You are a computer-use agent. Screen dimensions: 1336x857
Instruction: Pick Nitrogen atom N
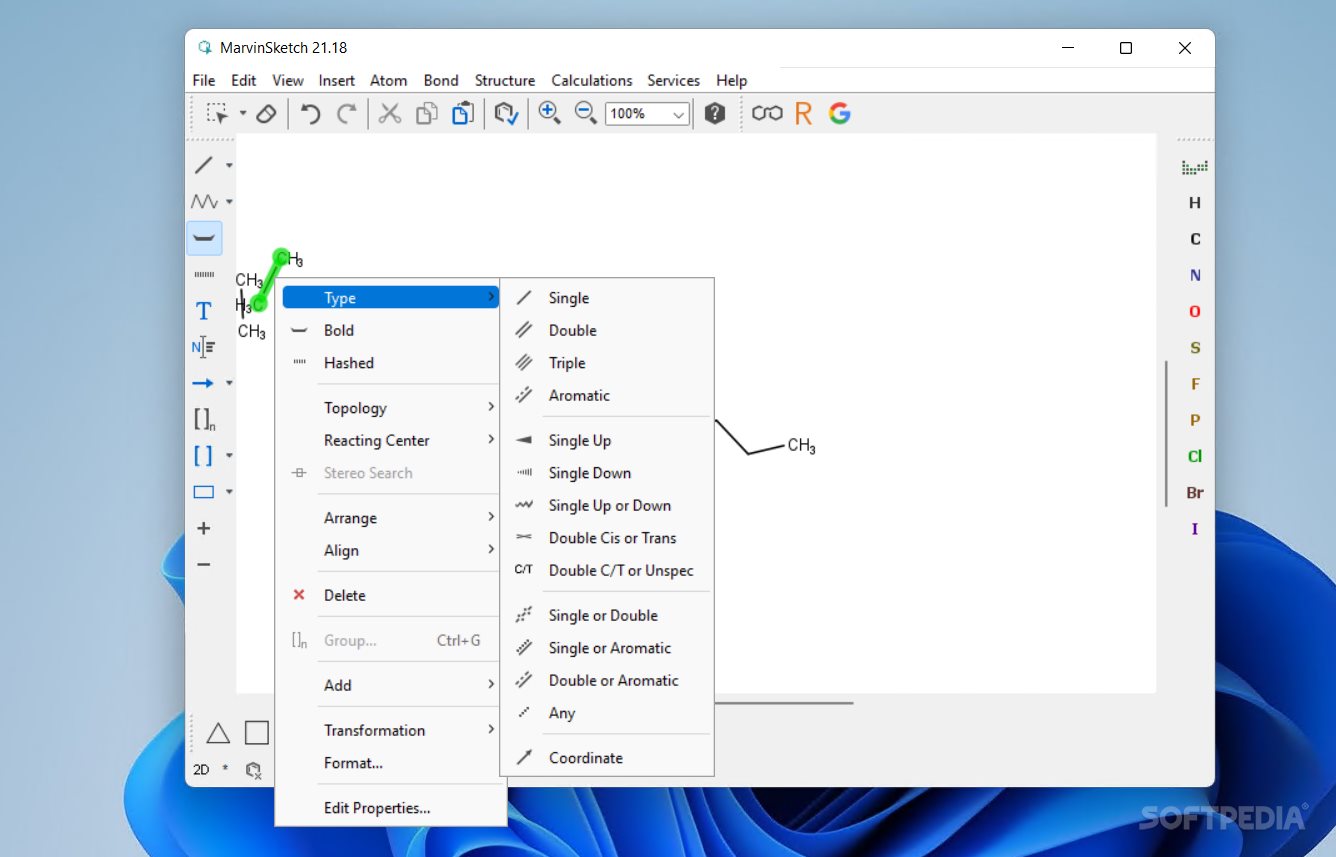tap(1194, 275)
